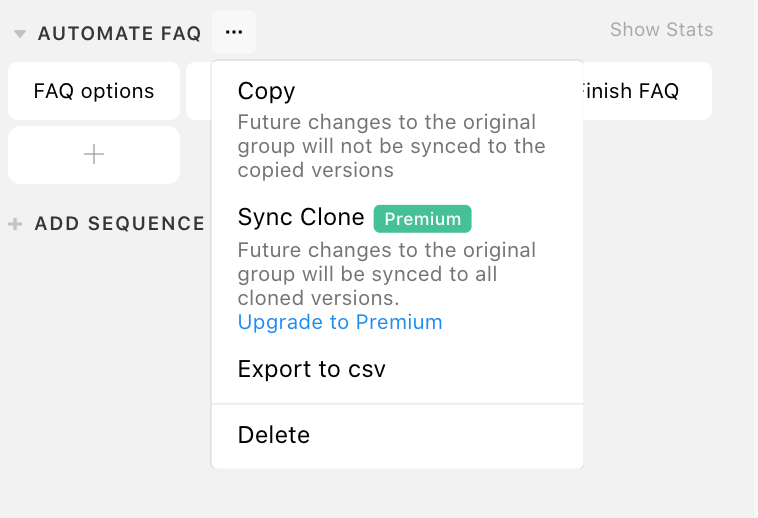Select Delete from the group menu
758x518 pixels.
click(x=274, y=435)
